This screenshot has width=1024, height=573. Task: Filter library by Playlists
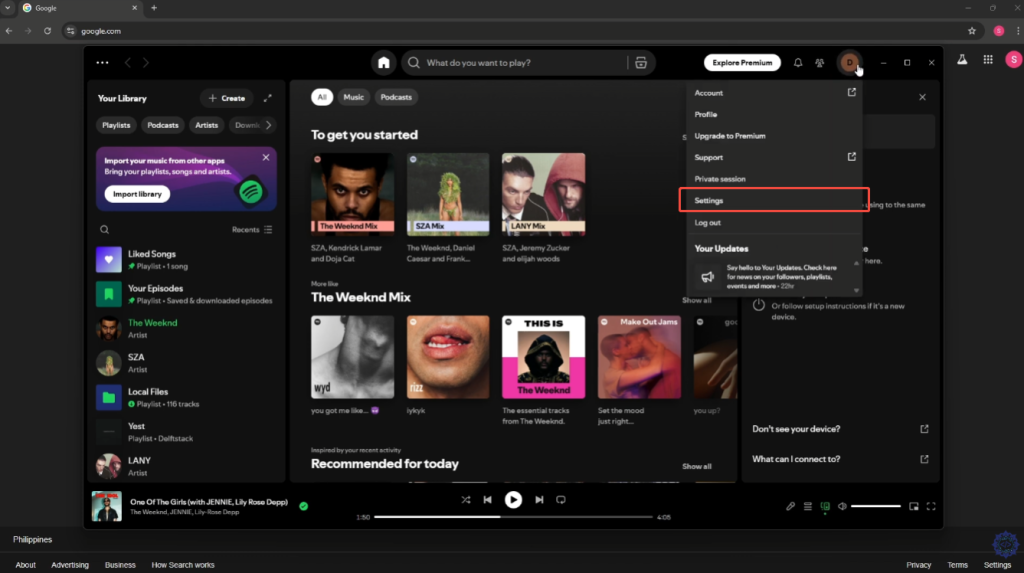(x=116, y=125)
